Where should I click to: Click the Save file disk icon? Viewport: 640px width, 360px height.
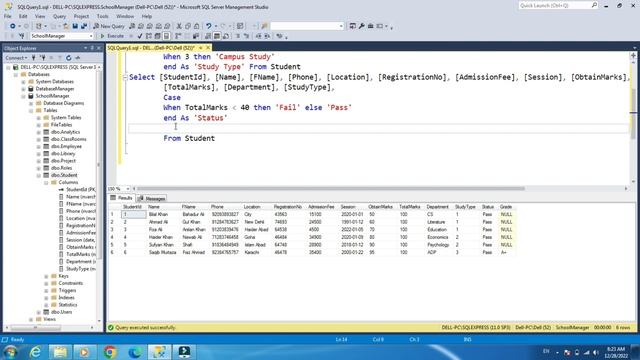(75, 26)
